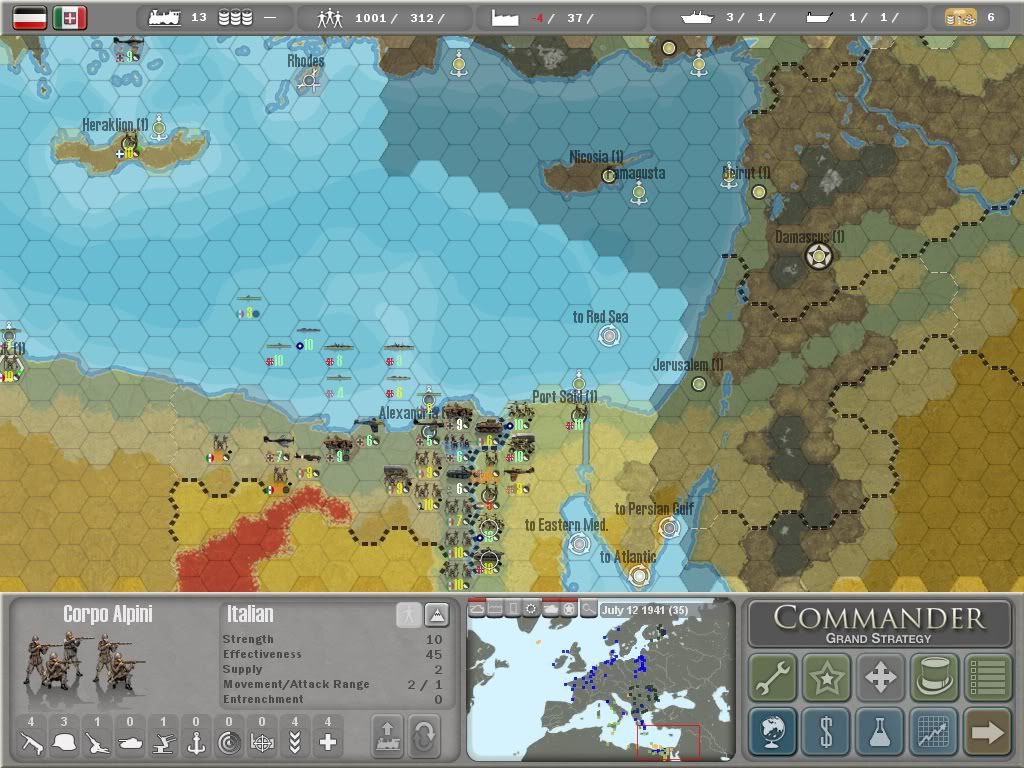Click the factory production points icon
The image size is (1024, 768).
[x=505, y=18]
